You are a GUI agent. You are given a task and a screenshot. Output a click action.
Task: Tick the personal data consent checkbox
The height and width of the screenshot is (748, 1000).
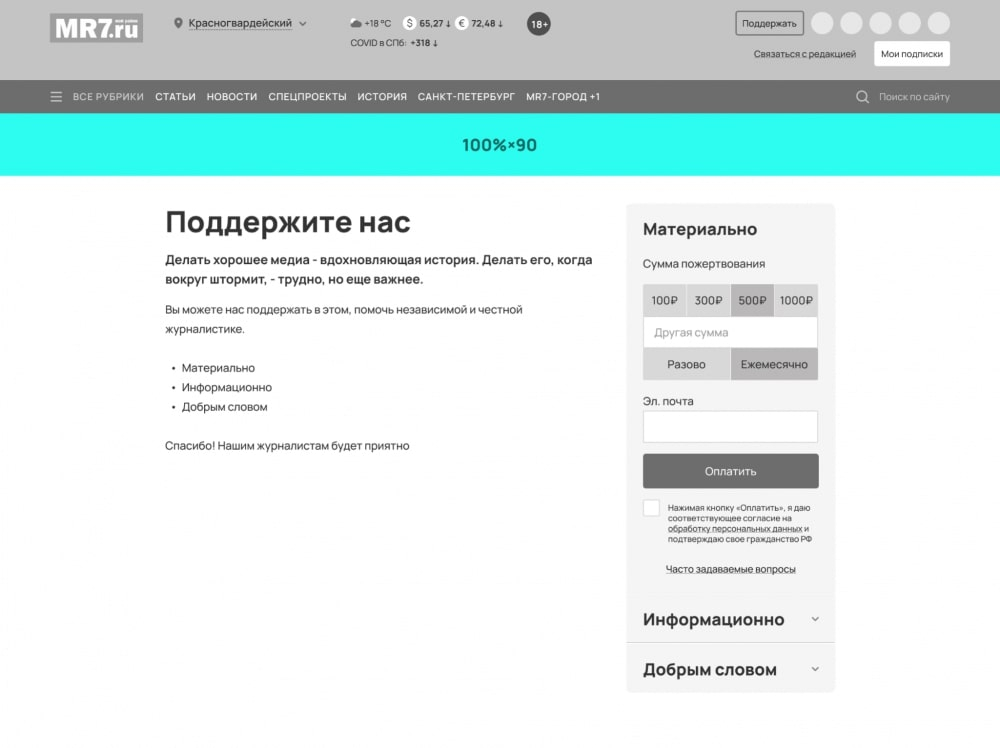651,508
